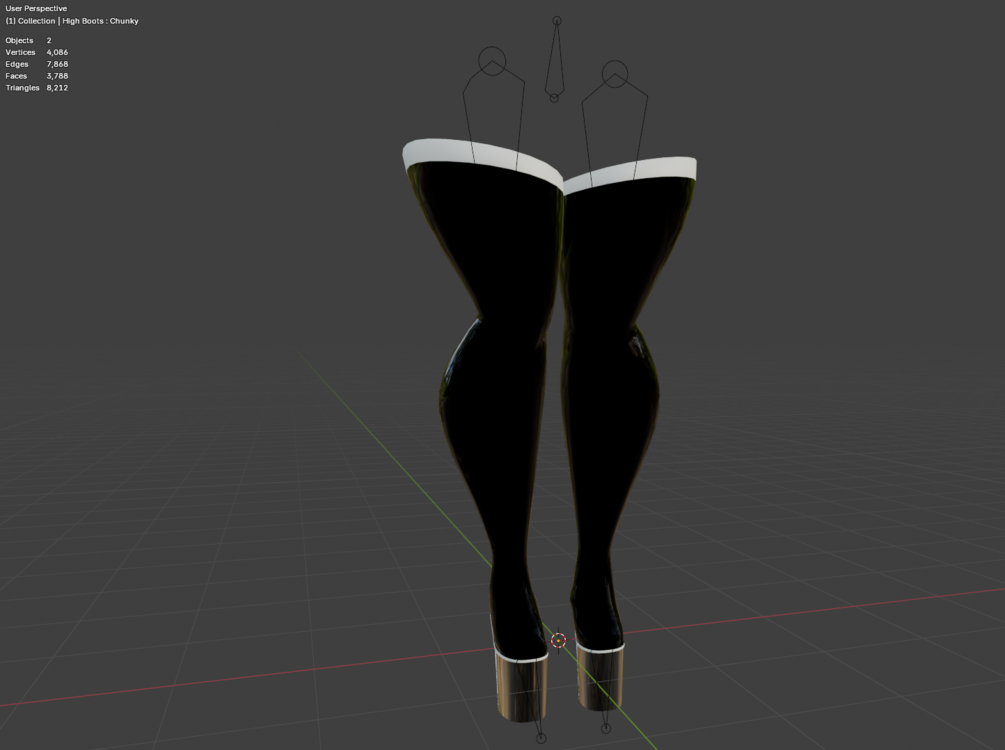The height and width of the screenshot is (750, 1005).
Task: Click the 'Vertices 4,086' statistic
Action: [37, 52]
